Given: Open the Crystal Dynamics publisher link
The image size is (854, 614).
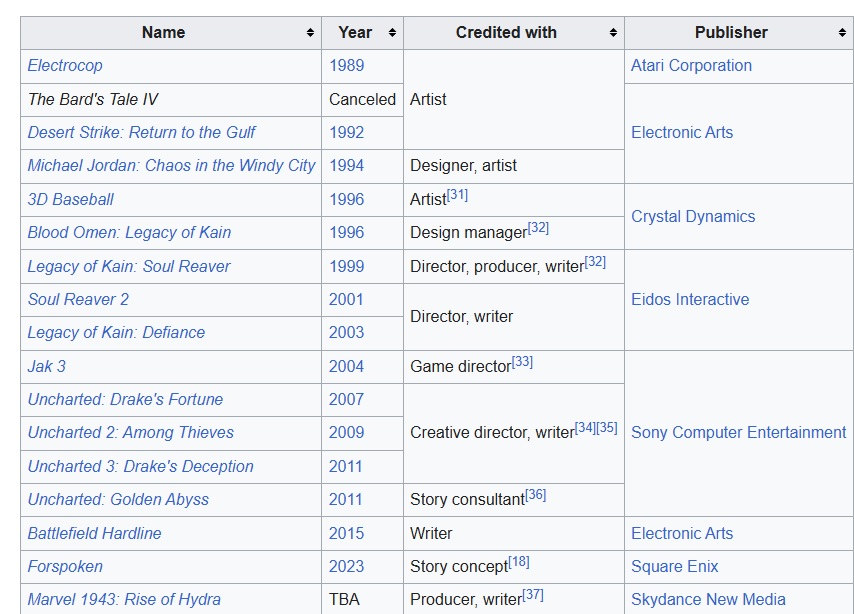Looking at the screenshot, I should (693, 216).
